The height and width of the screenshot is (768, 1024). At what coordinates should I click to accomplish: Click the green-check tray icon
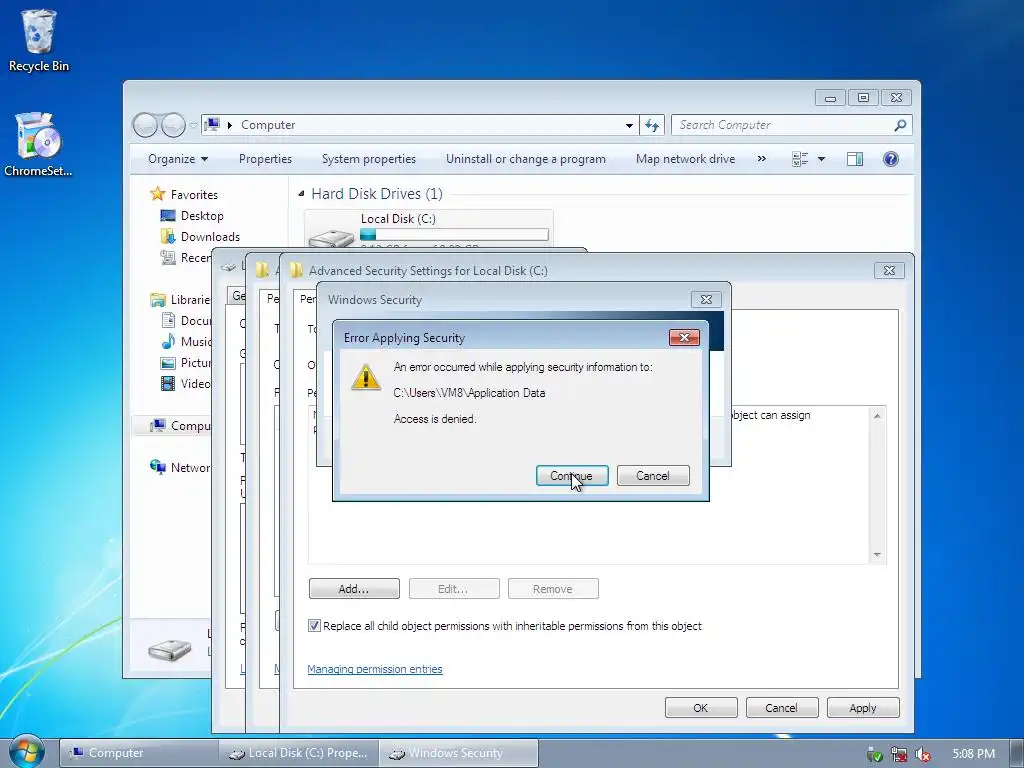(x=874, y=754)
